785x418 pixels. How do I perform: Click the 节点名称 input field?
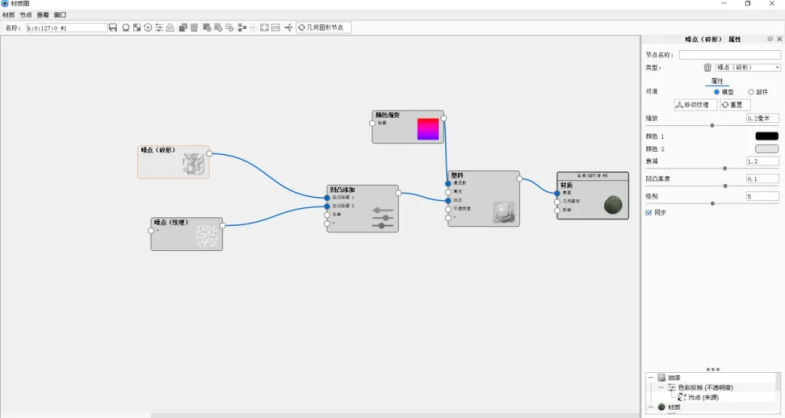pyautogui.click(x=729, y=55)
